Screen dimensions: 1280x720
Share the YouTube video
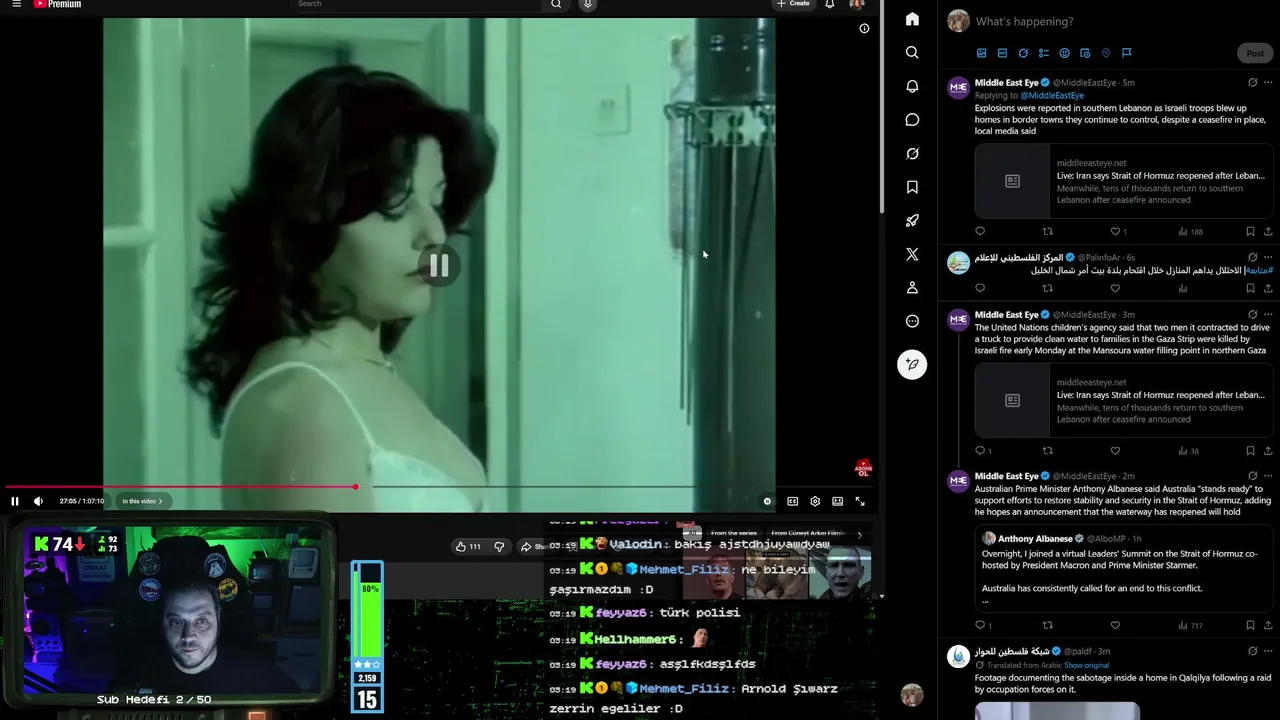pos(533,546)
